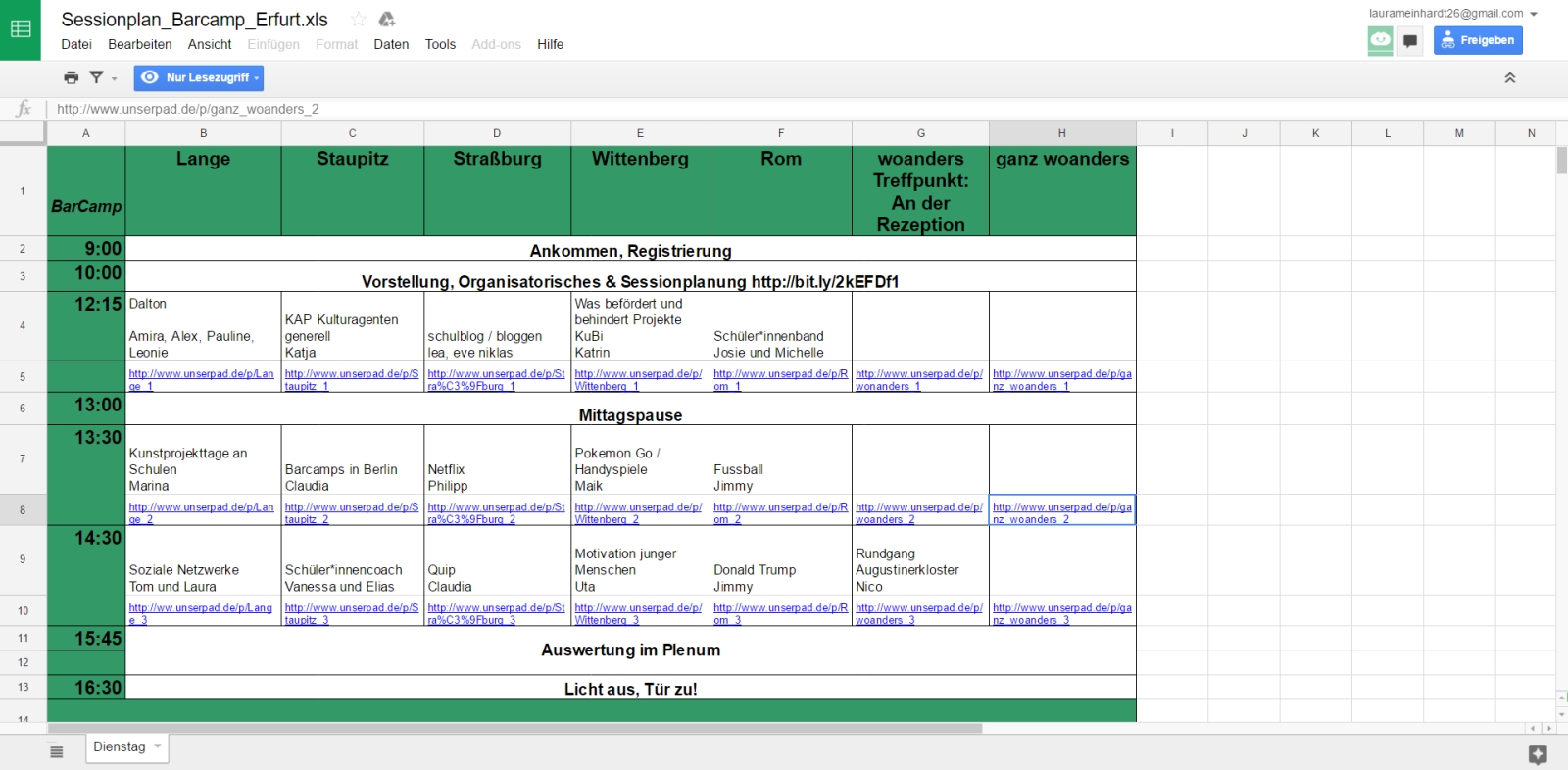The image size is (1568, 770).
Task: Click the Explore icon at bottom right
Action: coord(1538,753)
